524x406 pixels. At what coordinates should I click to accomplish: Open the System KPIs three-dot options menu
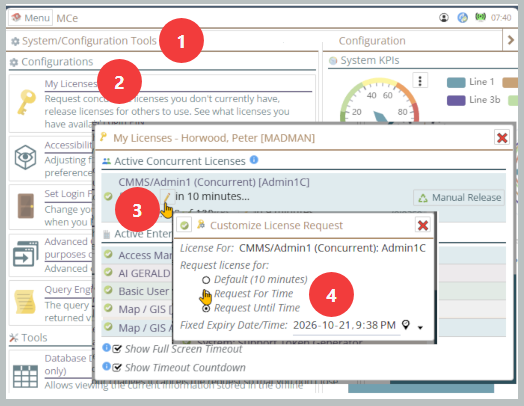click(x=420, y=81)
